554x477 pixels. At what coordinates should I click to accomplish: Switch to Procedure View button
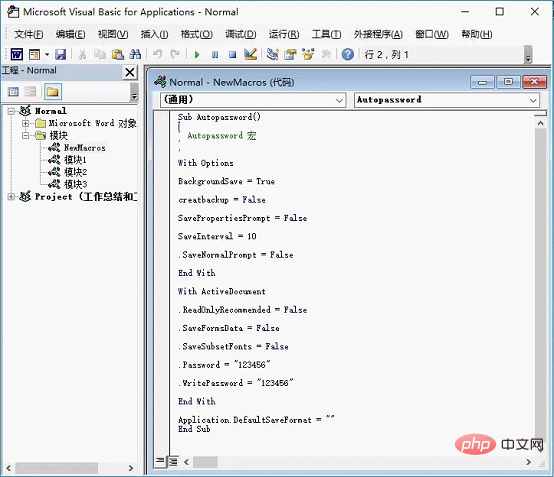(160, 462)
